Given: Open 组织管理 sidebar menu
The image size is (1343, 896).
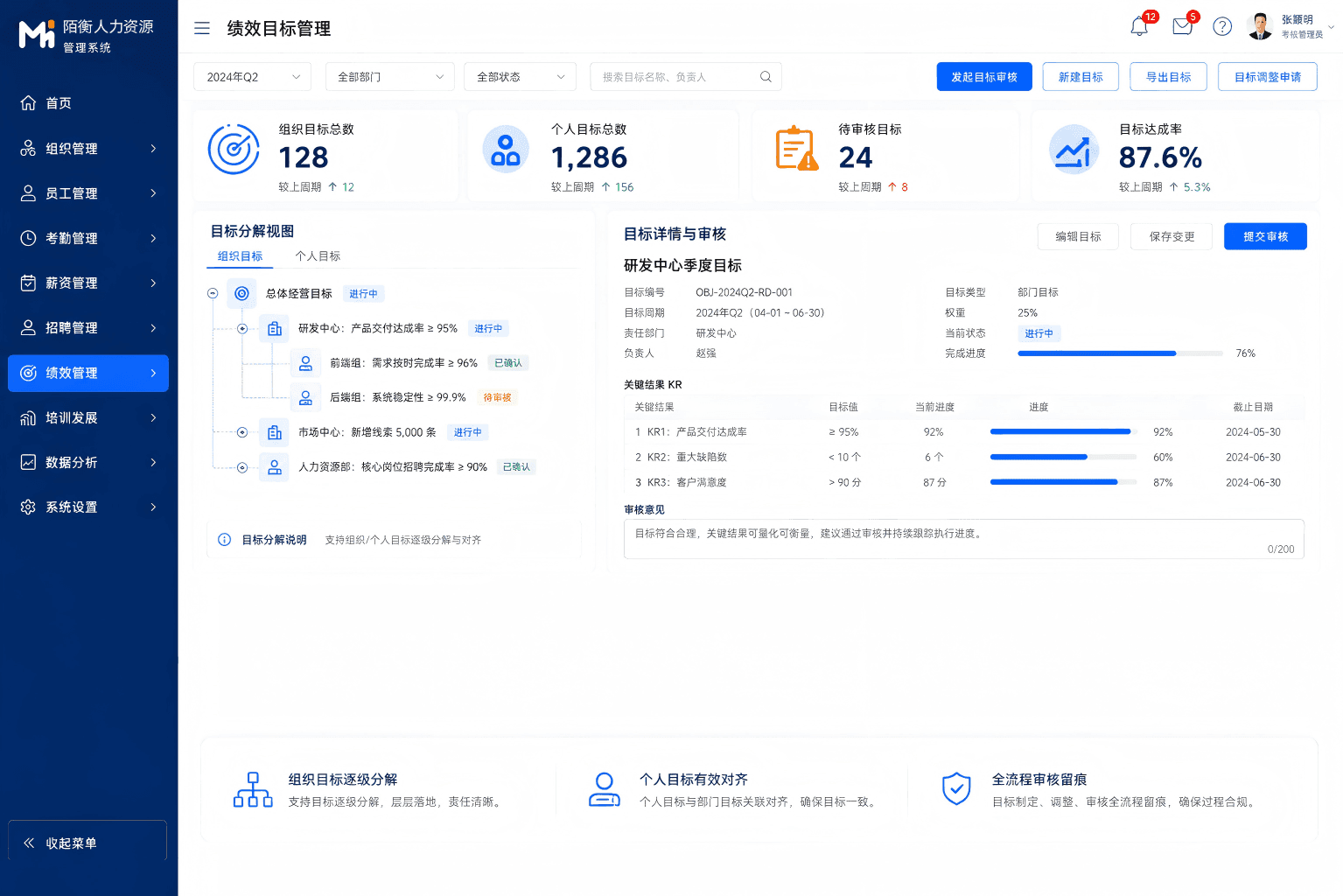Looking at the screenshot, I should (x=88, y=149).
